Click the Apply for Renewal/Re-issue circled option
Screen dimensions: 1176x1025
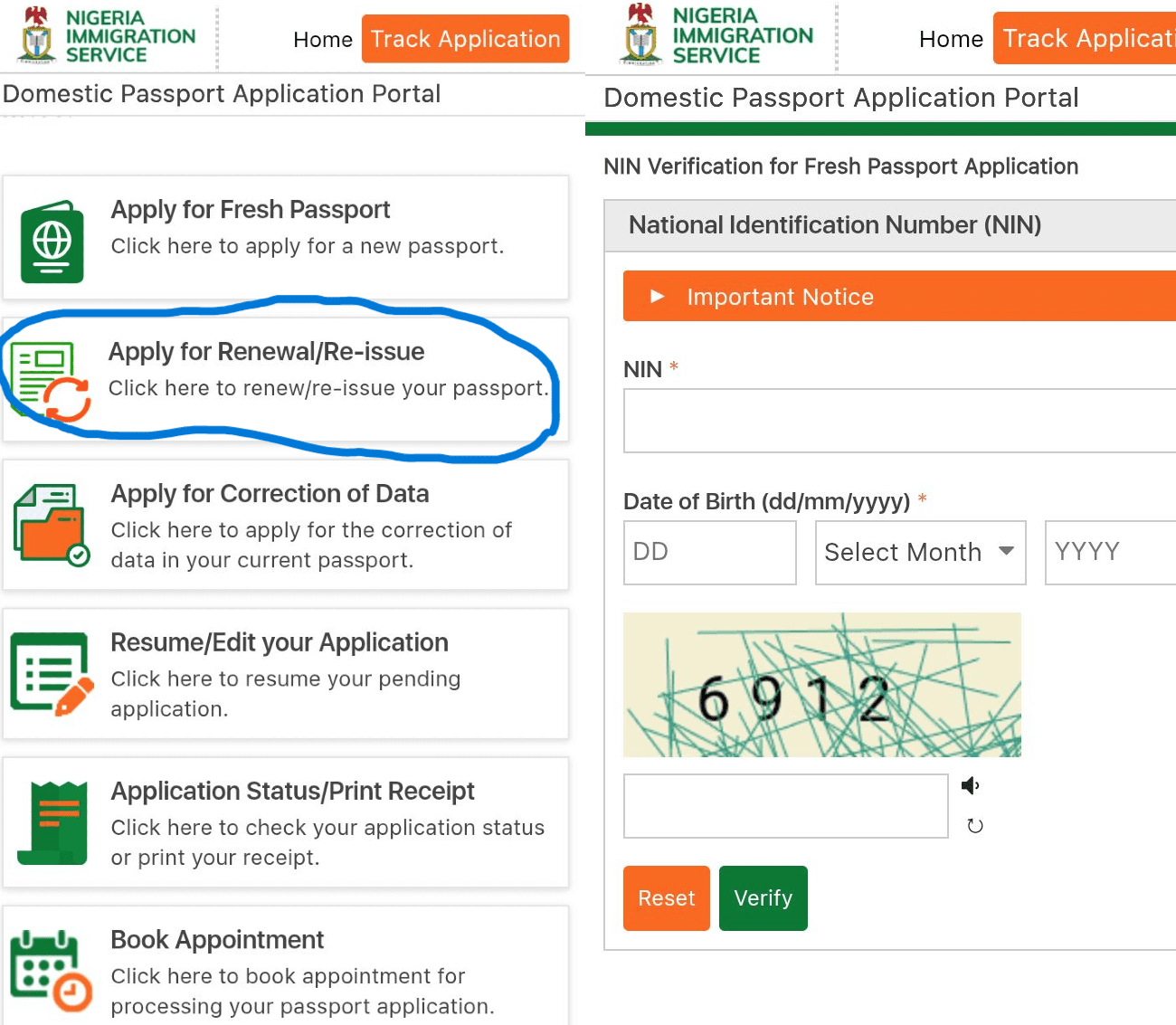click(280, 380)
